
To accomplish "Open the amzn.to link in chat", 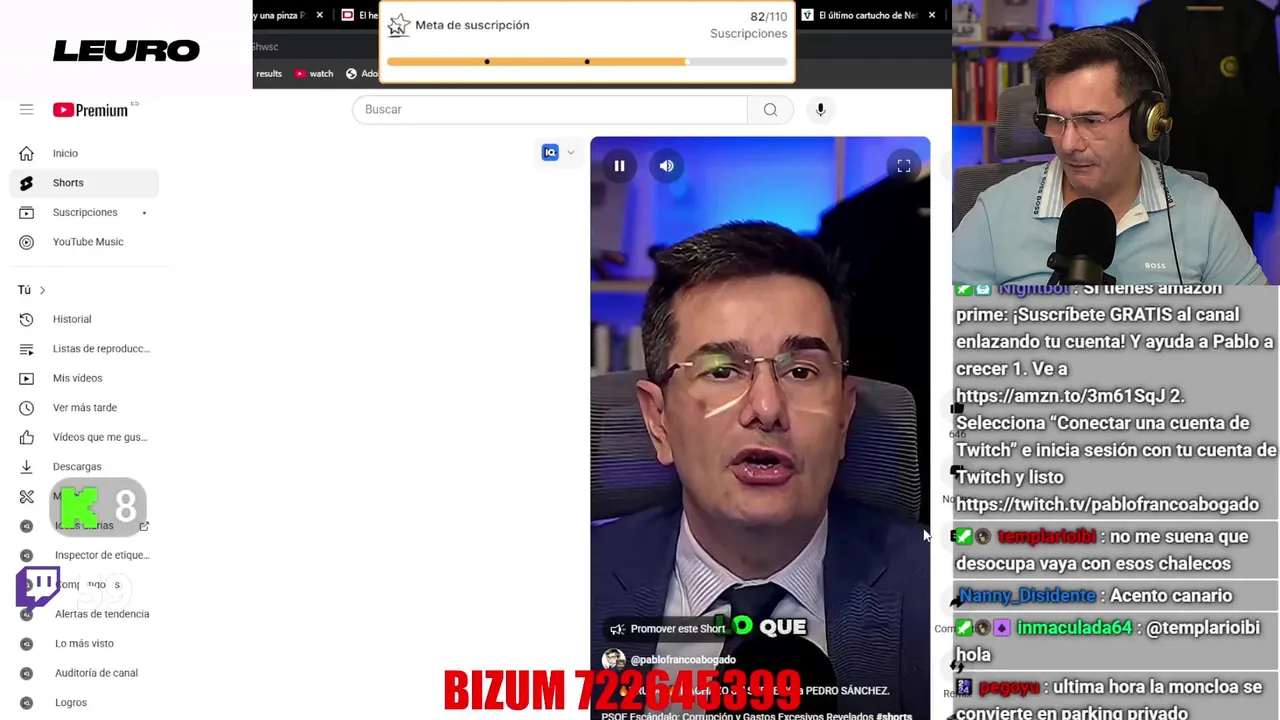I will [x=1062, y=396].
